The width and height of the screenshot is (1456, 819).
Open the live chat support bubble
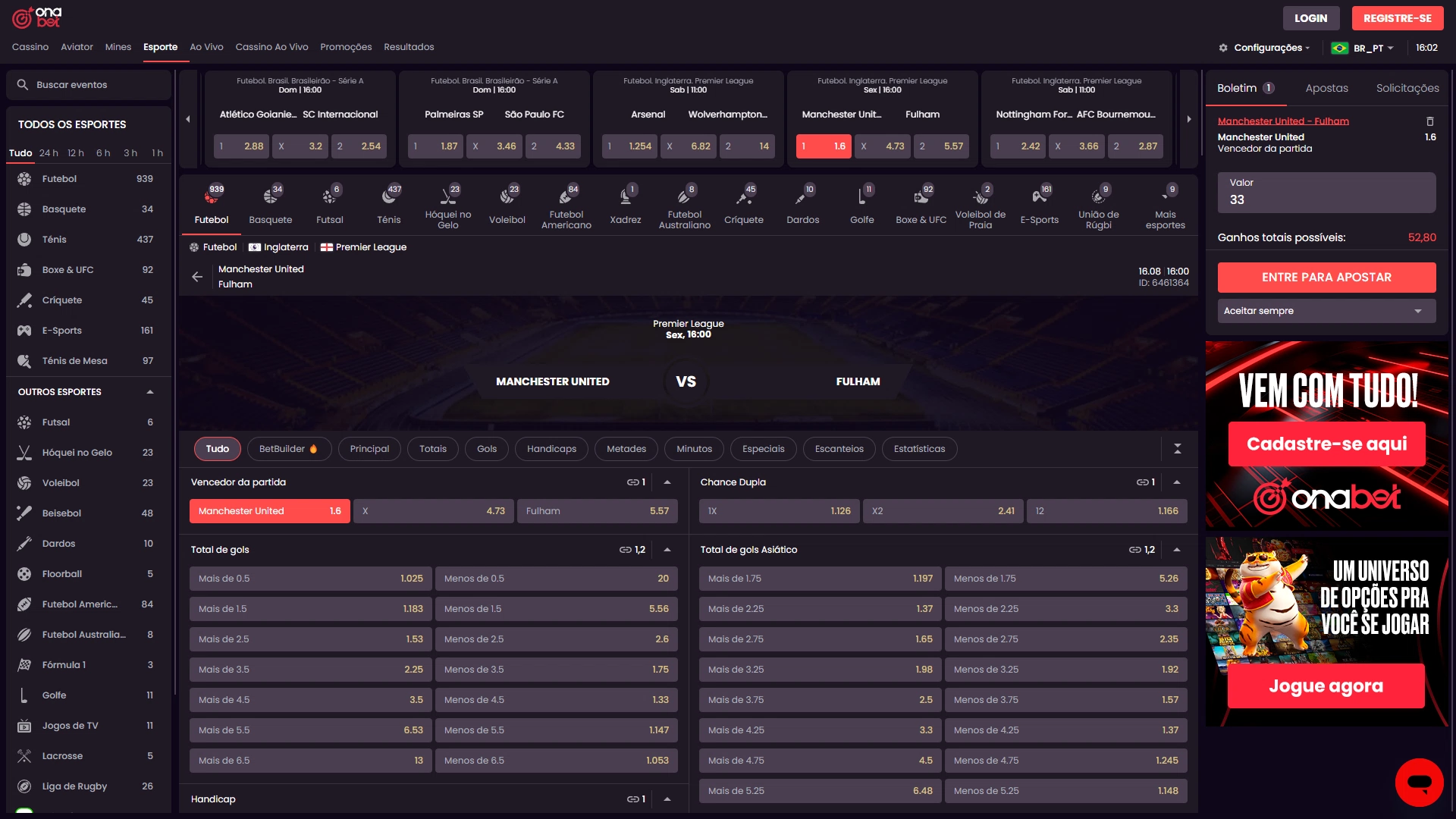point(1419,782)
